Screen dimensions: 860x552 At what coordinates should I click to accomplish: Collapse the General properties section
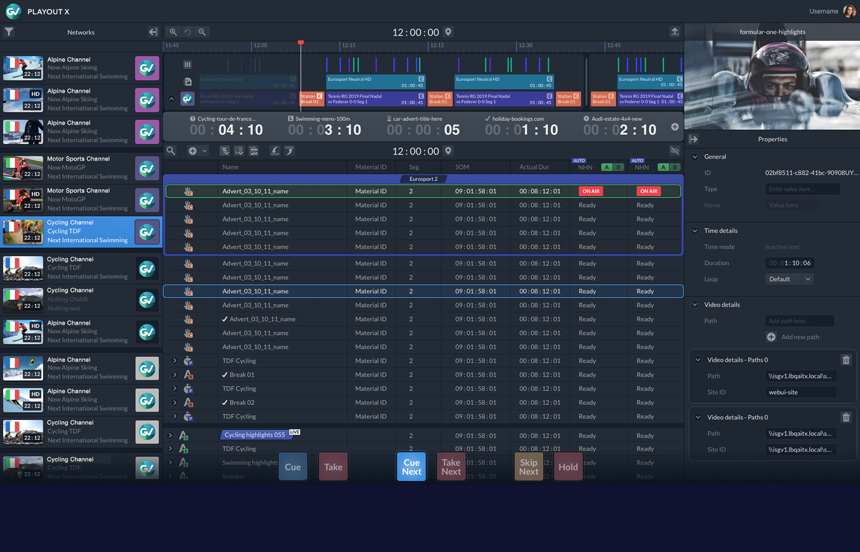point(695,157)
